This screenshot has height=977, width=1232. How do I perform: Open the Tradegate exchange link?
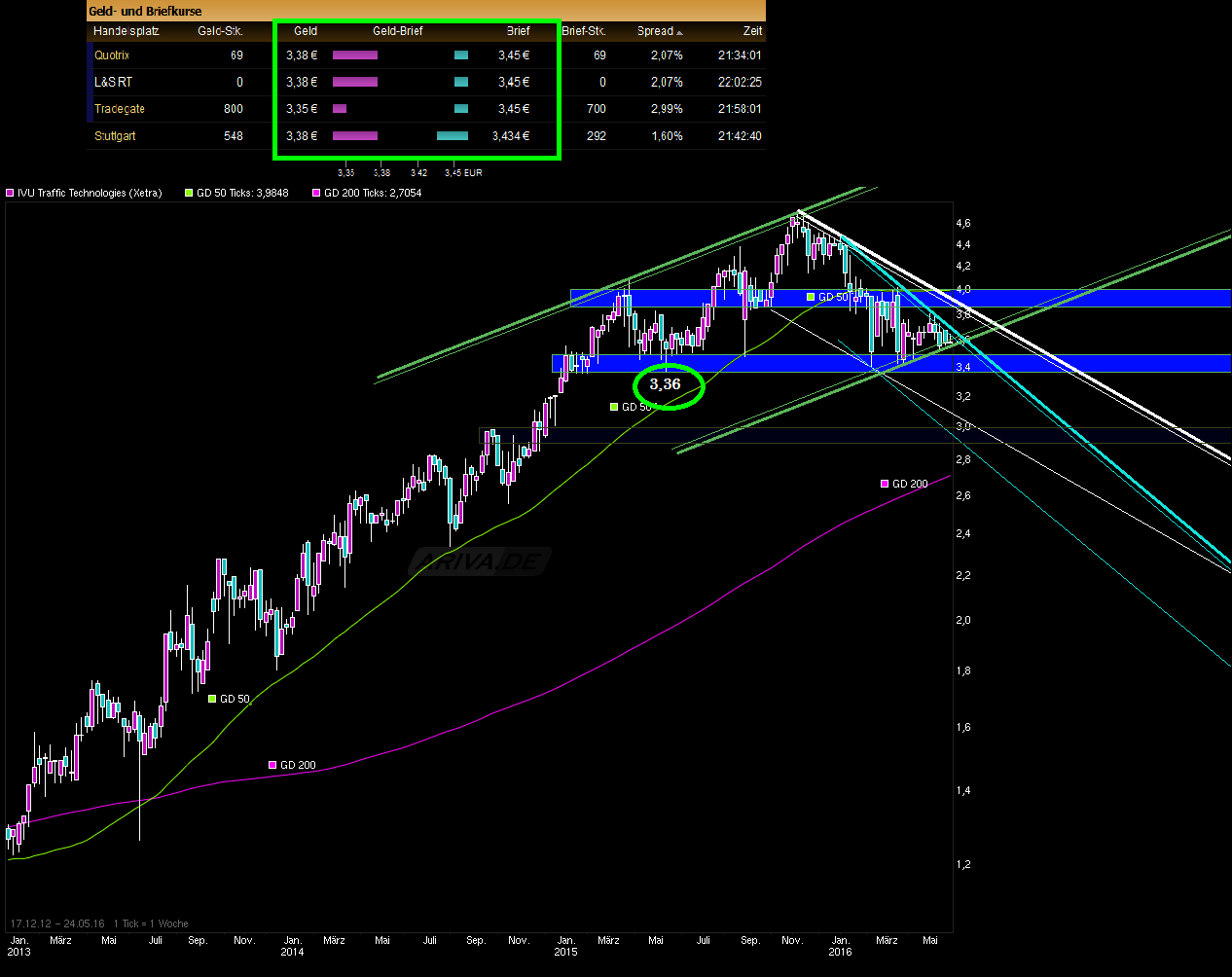119,109
